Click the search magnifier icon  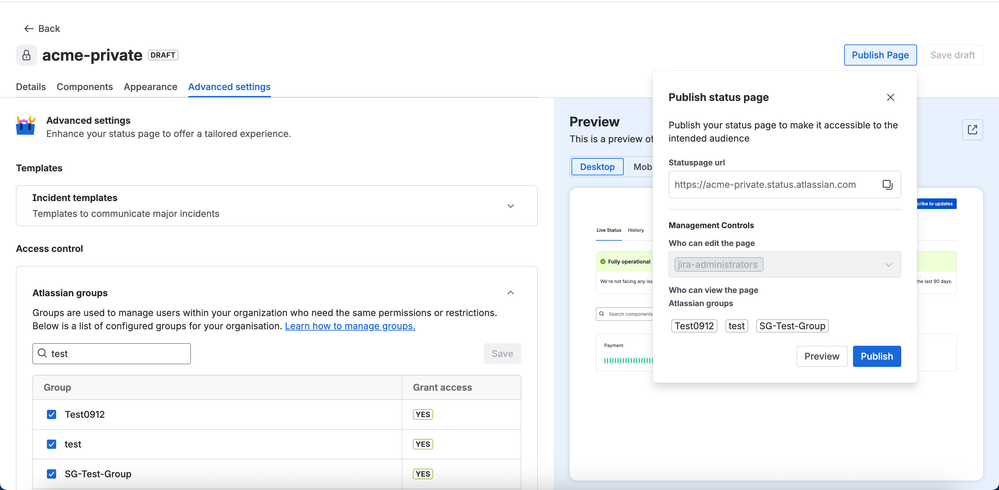42,354
